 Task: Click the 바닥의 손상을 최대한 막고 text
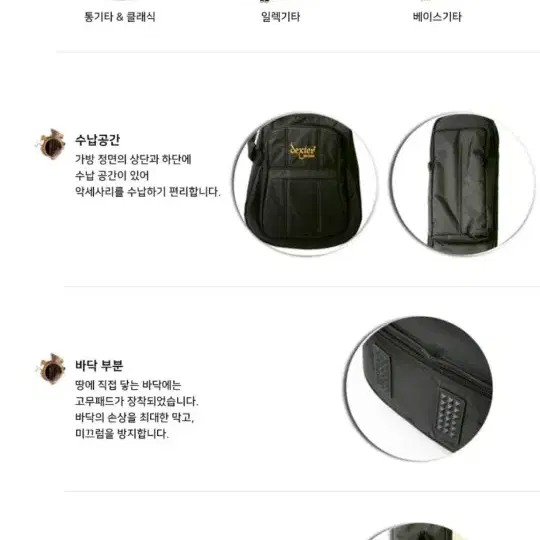[135, 417]
